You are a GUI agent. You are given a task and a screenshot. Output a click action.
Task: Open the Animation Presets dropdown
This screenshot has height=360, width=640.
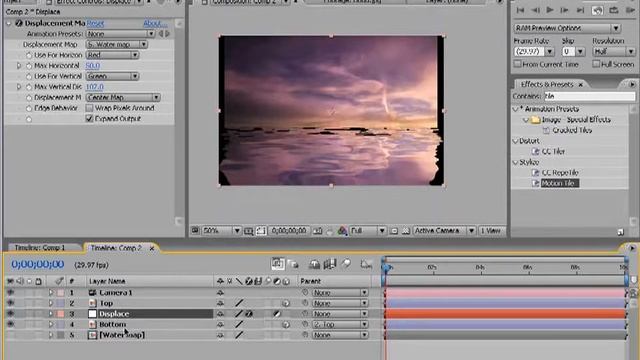120,34
